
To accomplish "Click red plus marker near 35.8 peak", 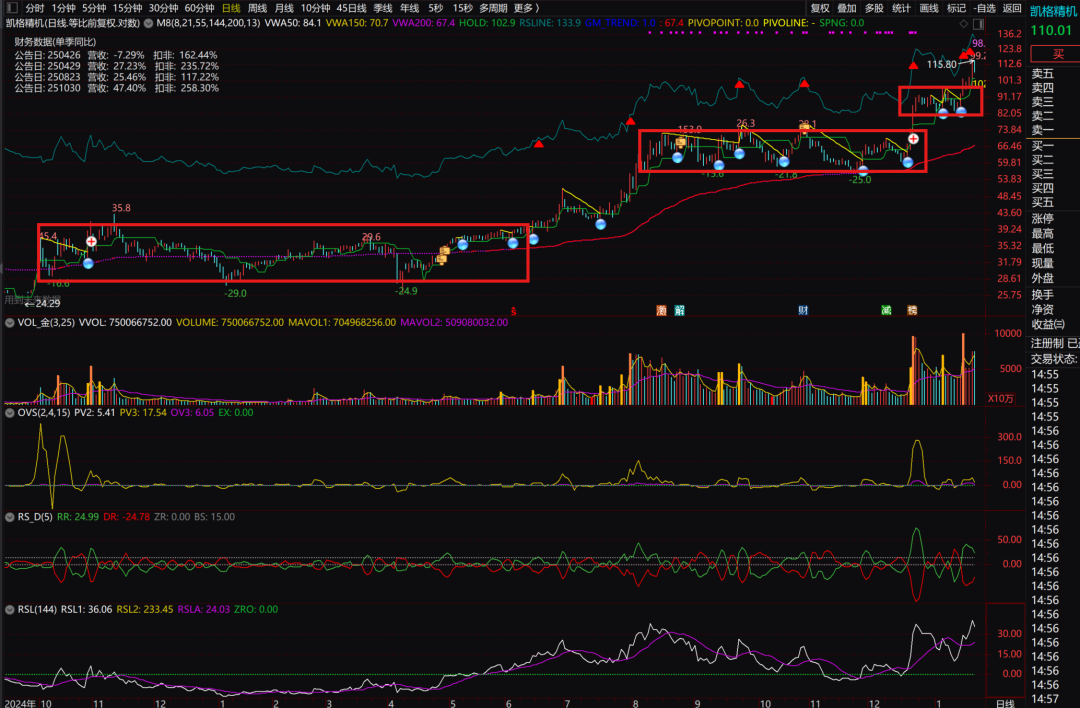I will [92, 241].
